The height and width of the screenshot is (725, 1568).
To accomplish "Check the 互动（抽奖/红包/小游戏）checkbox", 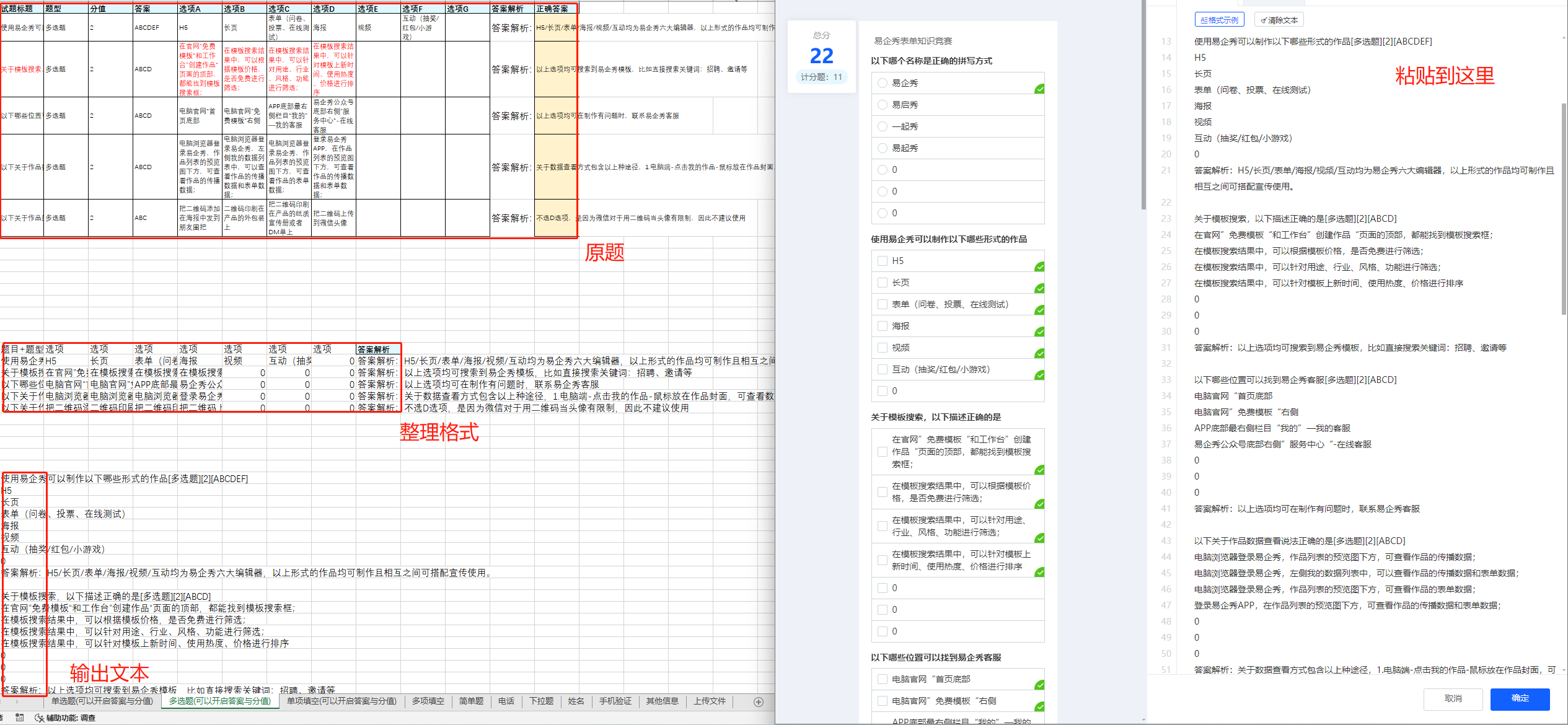I will click(883, 369).
